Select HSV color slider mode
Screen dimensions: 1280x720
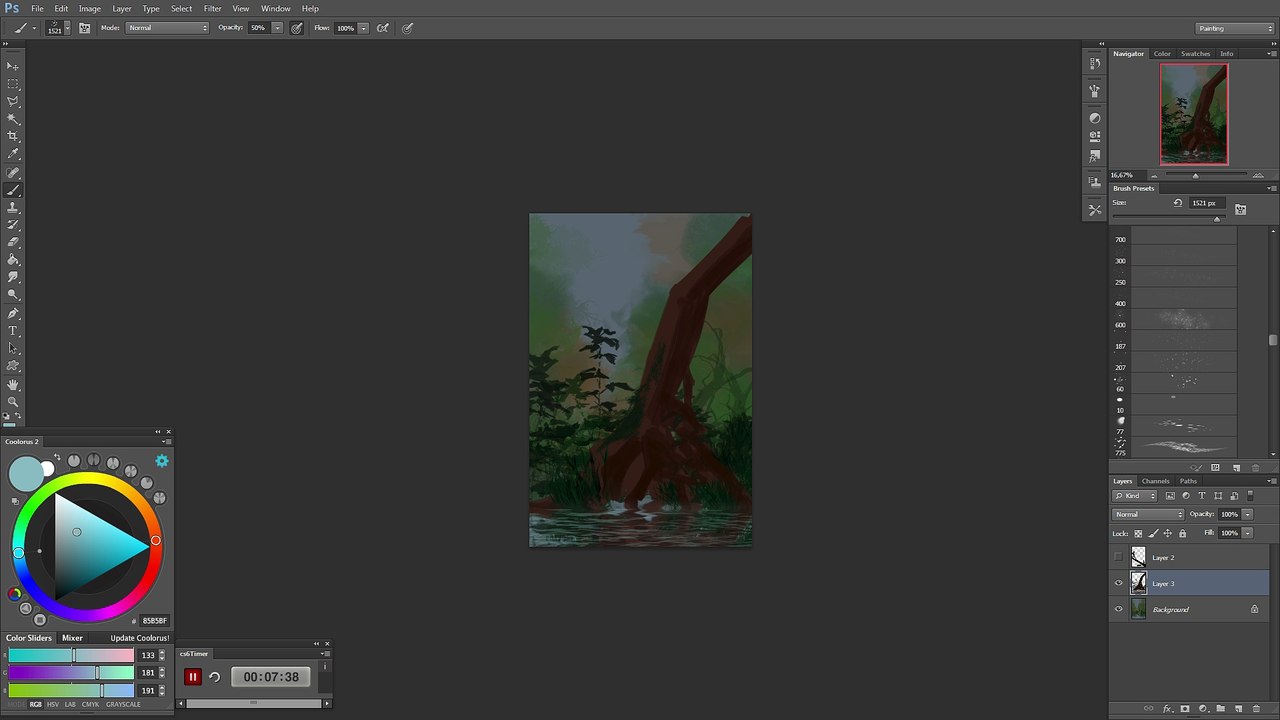(53, 704)
